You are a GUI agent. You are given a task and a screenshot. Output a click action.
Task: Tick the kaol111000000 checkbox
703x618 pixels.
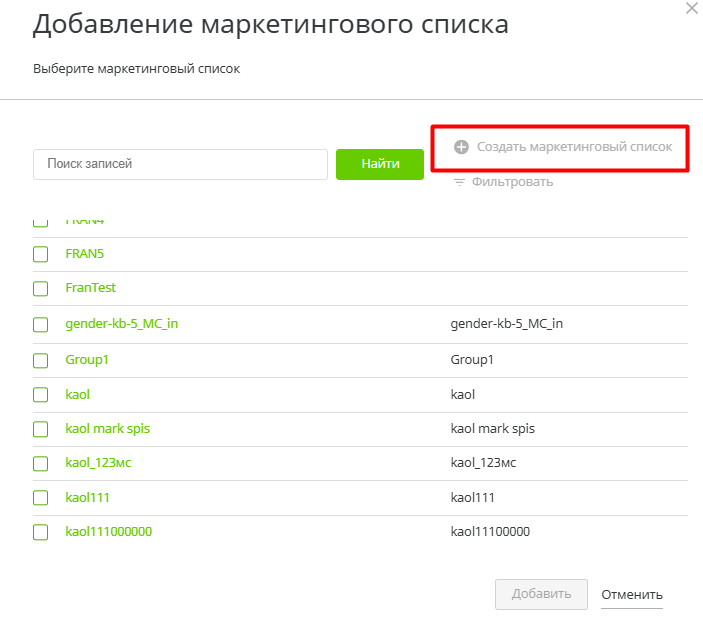[x=41, y=533]
